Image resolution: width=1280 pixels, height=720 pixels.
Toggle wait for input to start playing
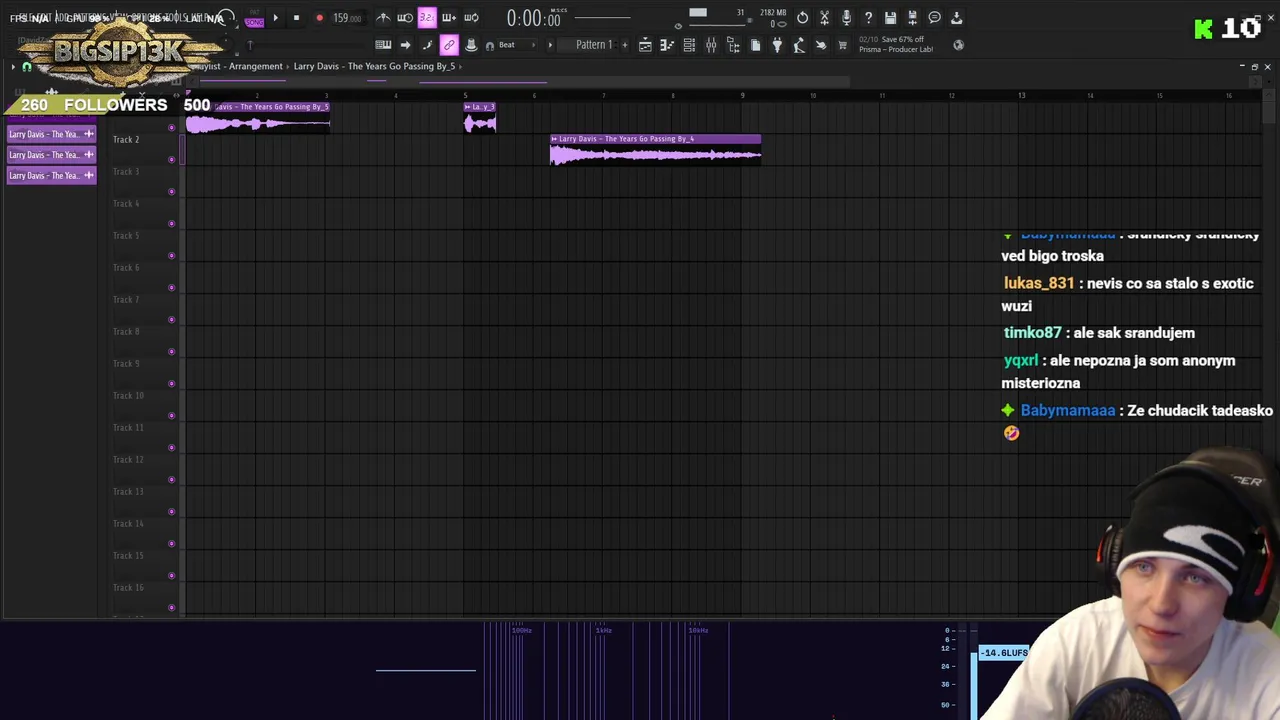click(405, 18)
